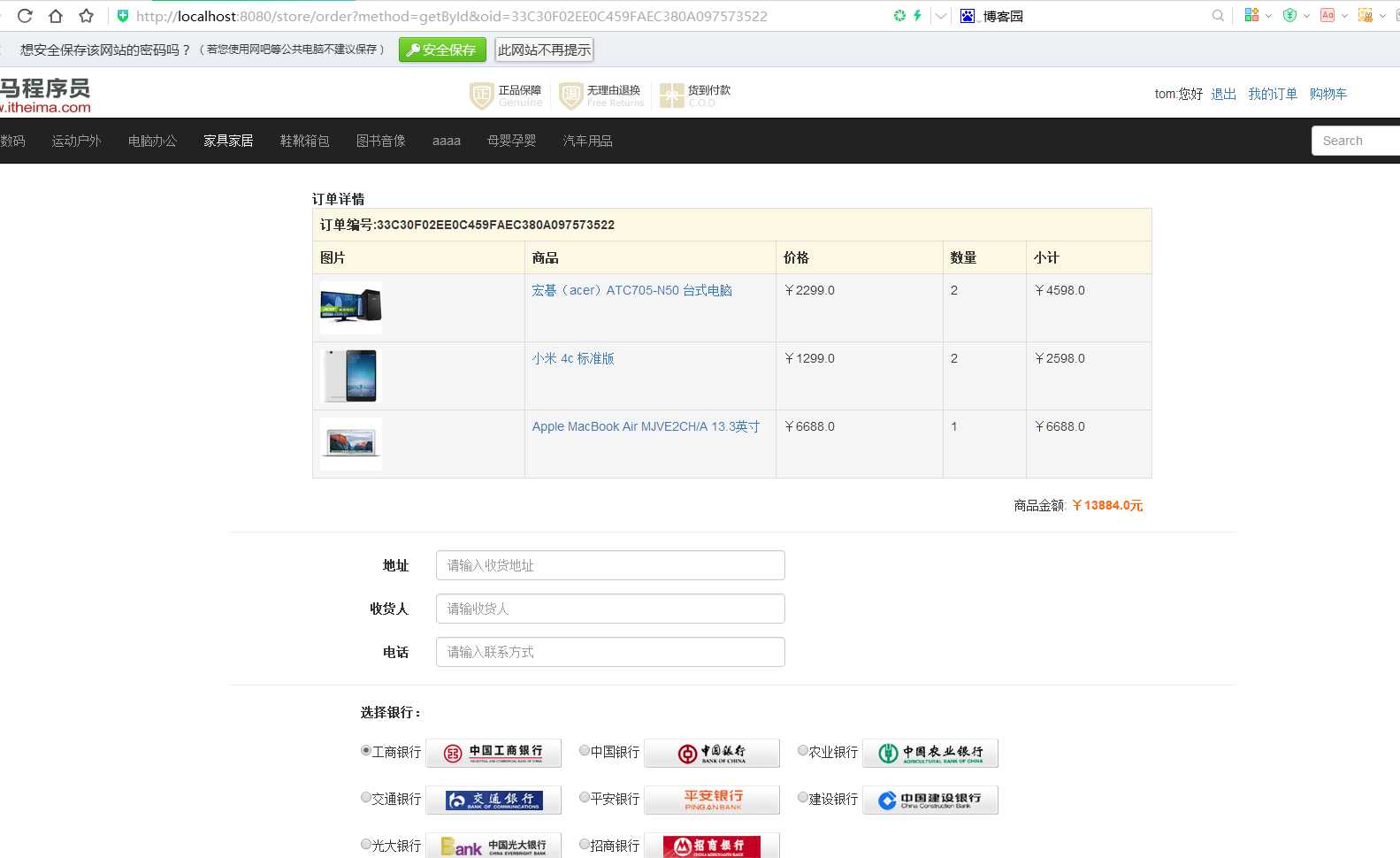1400x858 pixels.
Task: Open the 运动户外 category menu
Action: [x=76, y=141]
